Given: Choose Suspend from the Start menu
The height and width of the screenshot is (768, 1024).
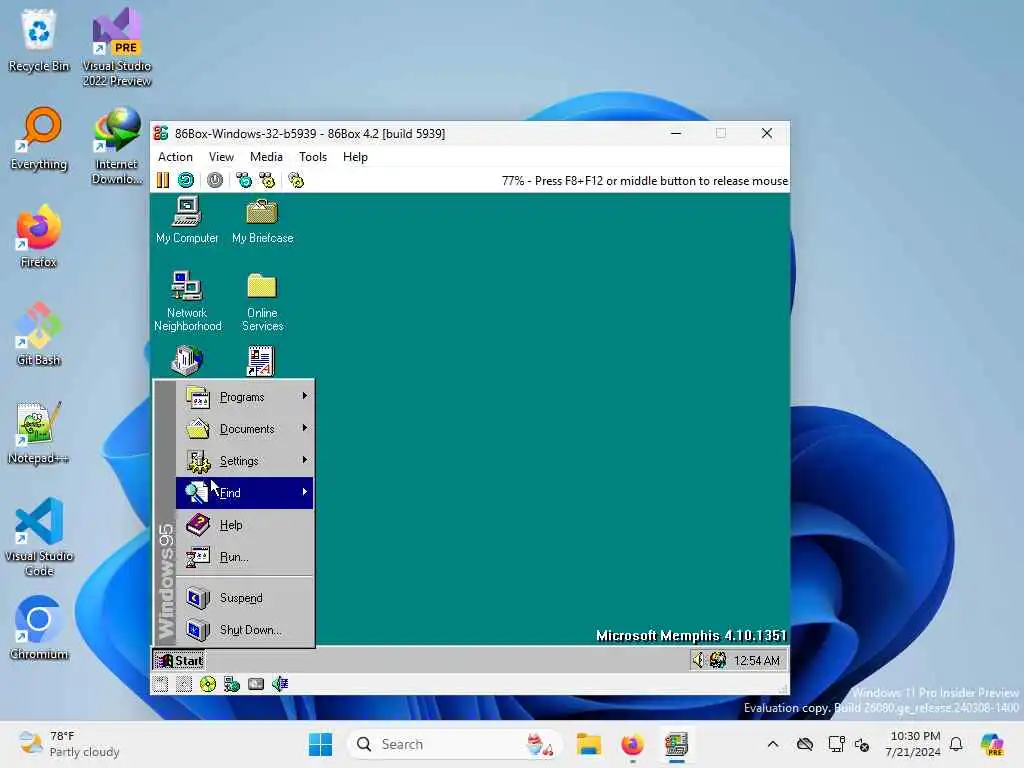Looking at the screenshot, I should coord(245,598).
